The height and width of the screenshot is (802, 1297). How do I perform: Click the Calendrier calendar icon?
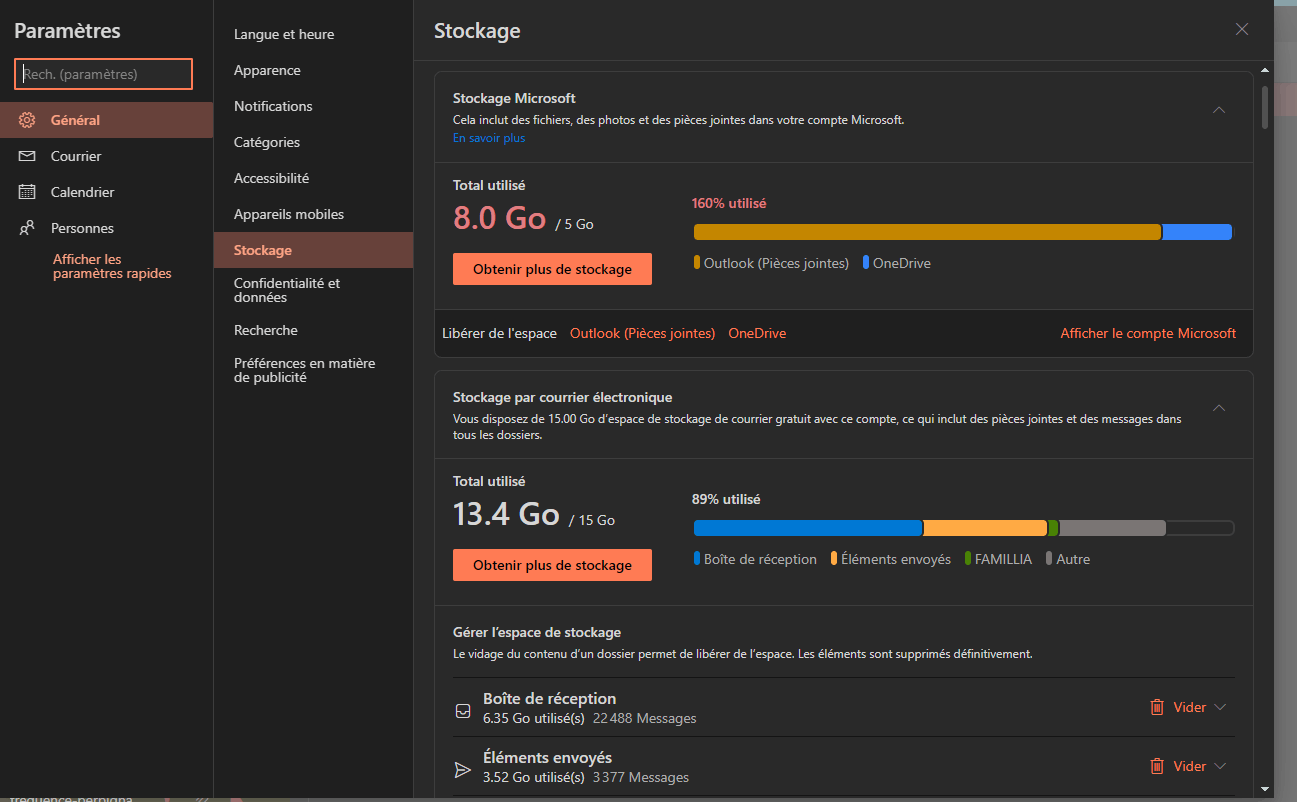[x=27, y=192]
